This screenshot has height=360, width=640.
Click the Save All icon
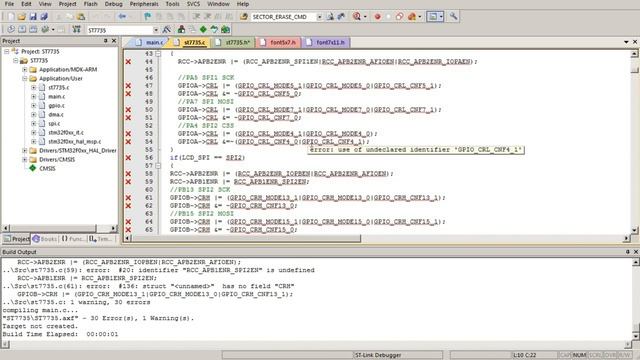[44, 17]
